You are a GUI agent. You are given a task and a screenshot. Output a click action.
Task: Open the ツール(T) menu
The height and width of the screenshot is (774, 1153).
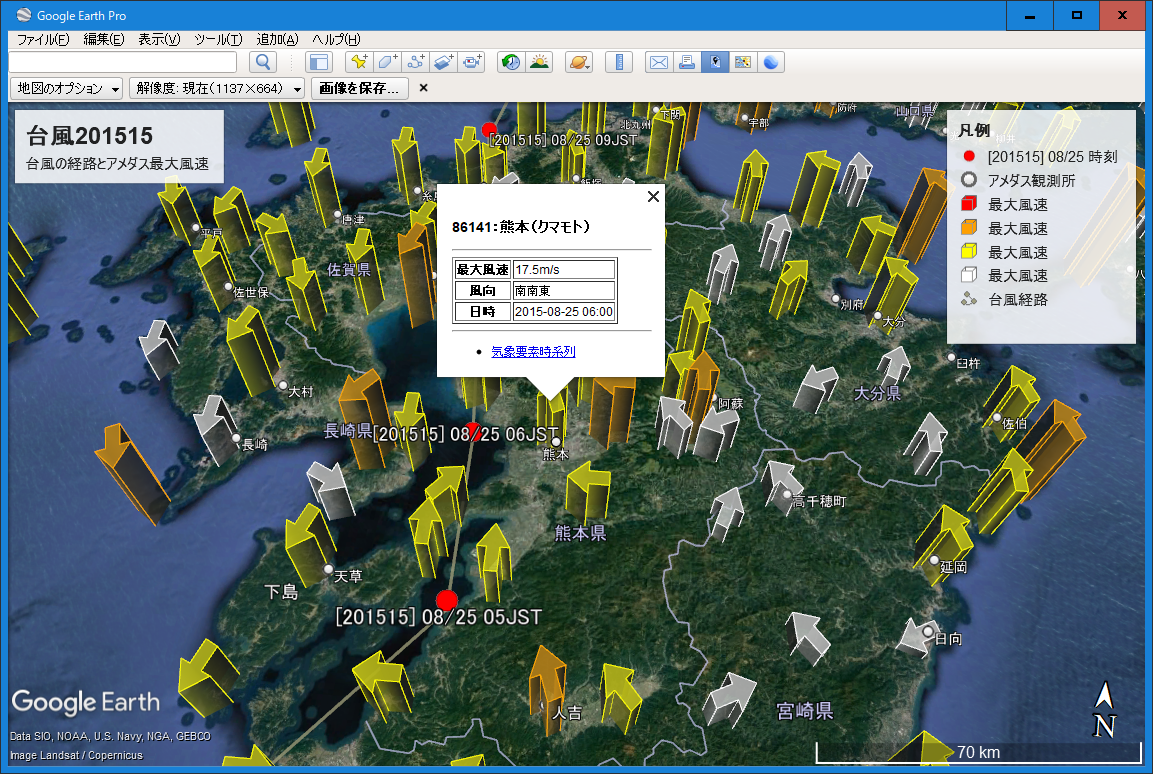[x=218, y=40]
